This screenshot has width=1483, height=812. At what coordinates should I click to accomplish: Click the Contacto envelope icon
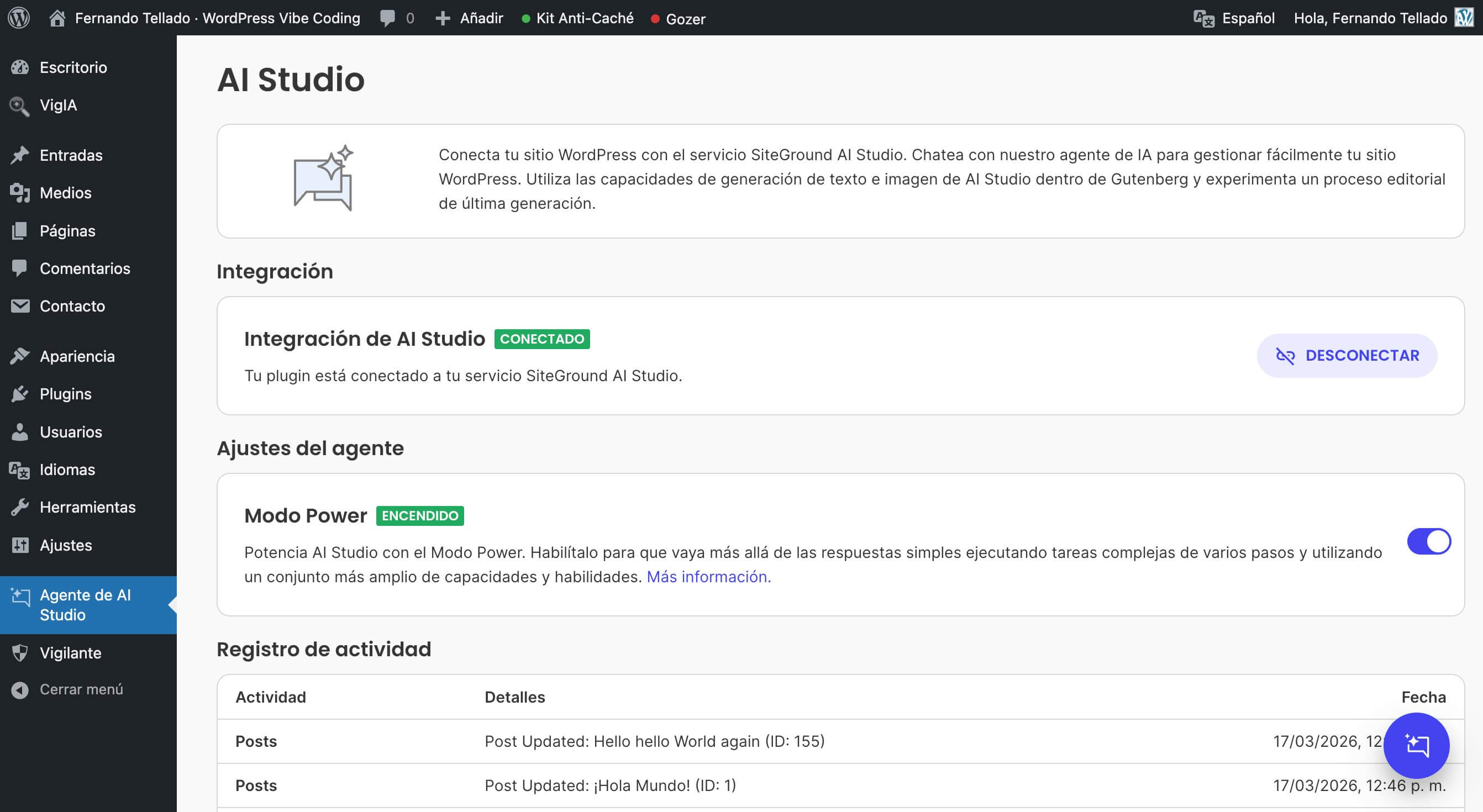[x=19, y=306]
